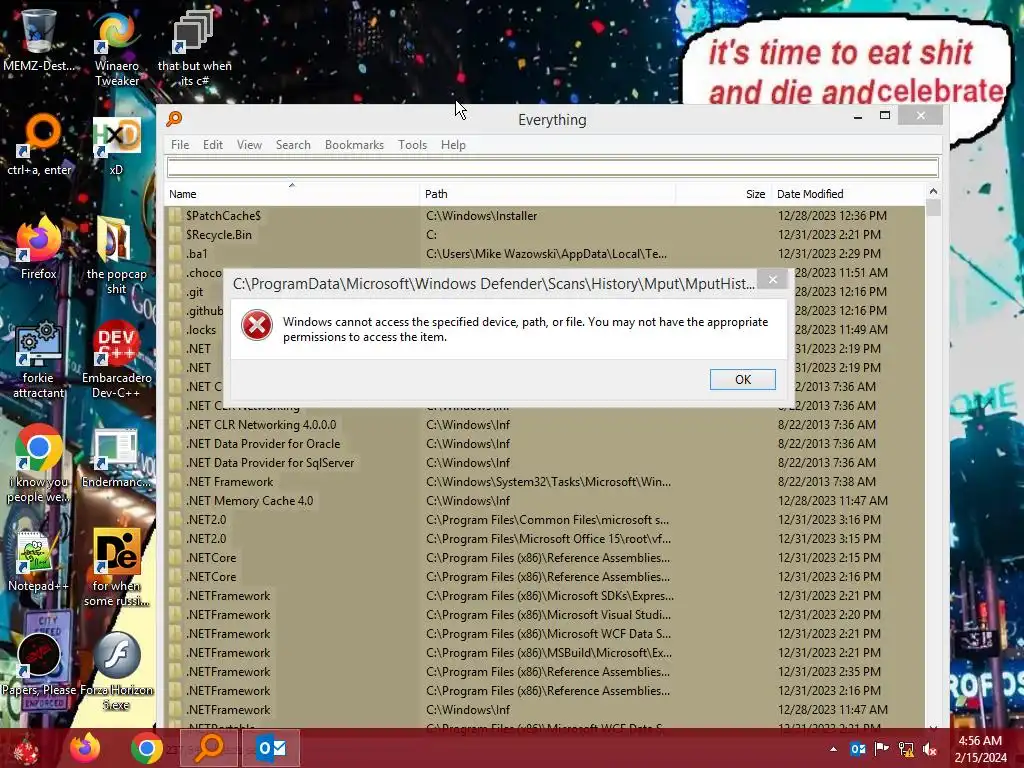Image resolution: width=1024 pixels, height=768 pixels.
Task: Launch Notepad++ from the desktop
Action: (x=39, y=561)
